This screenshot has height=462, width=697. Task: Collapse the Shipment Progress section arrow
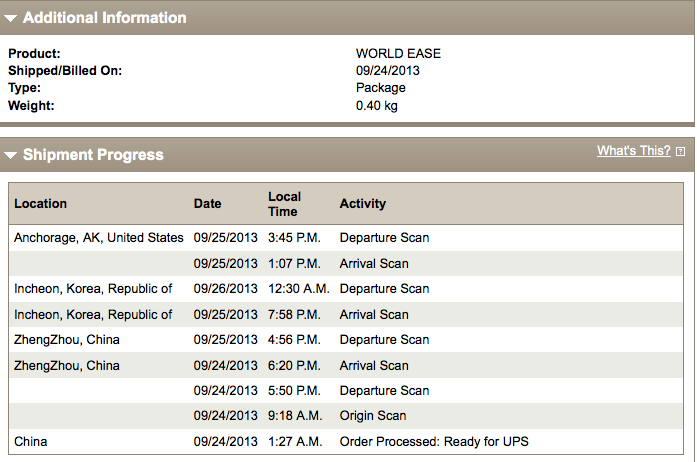point(11,155)
